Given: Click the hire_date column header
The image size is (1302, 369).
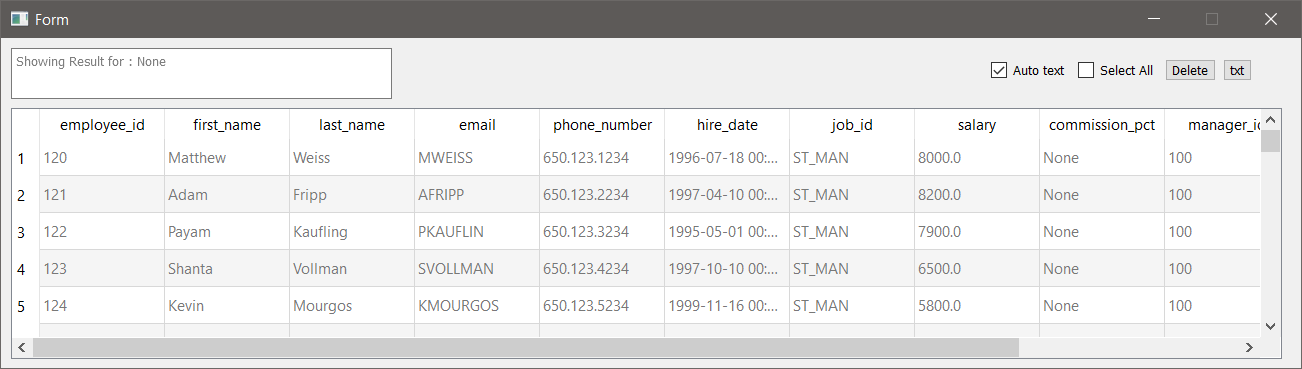Looking at the screenshot, I should pyautogui.click(x=727, y=125).
